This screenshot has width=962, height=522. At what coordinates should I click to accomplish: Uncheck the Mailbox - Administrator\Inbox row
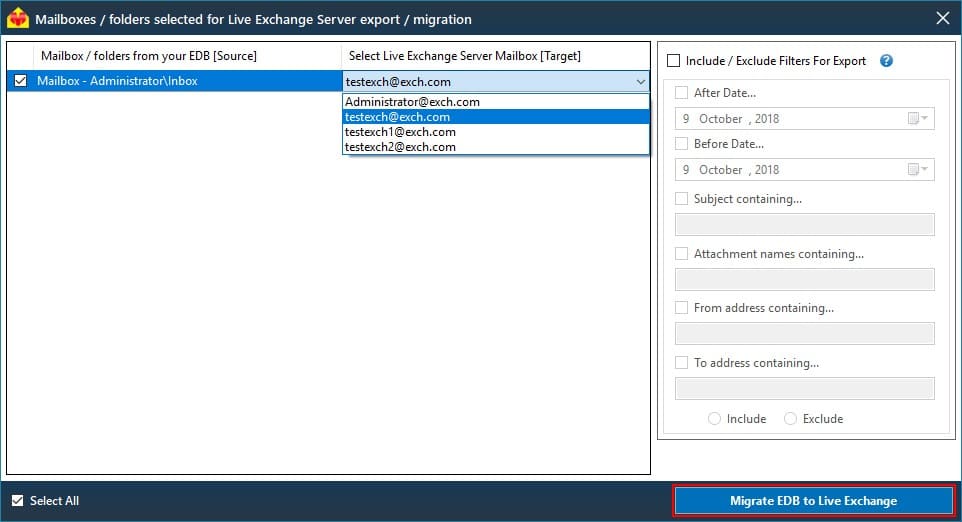click(21, 81)
